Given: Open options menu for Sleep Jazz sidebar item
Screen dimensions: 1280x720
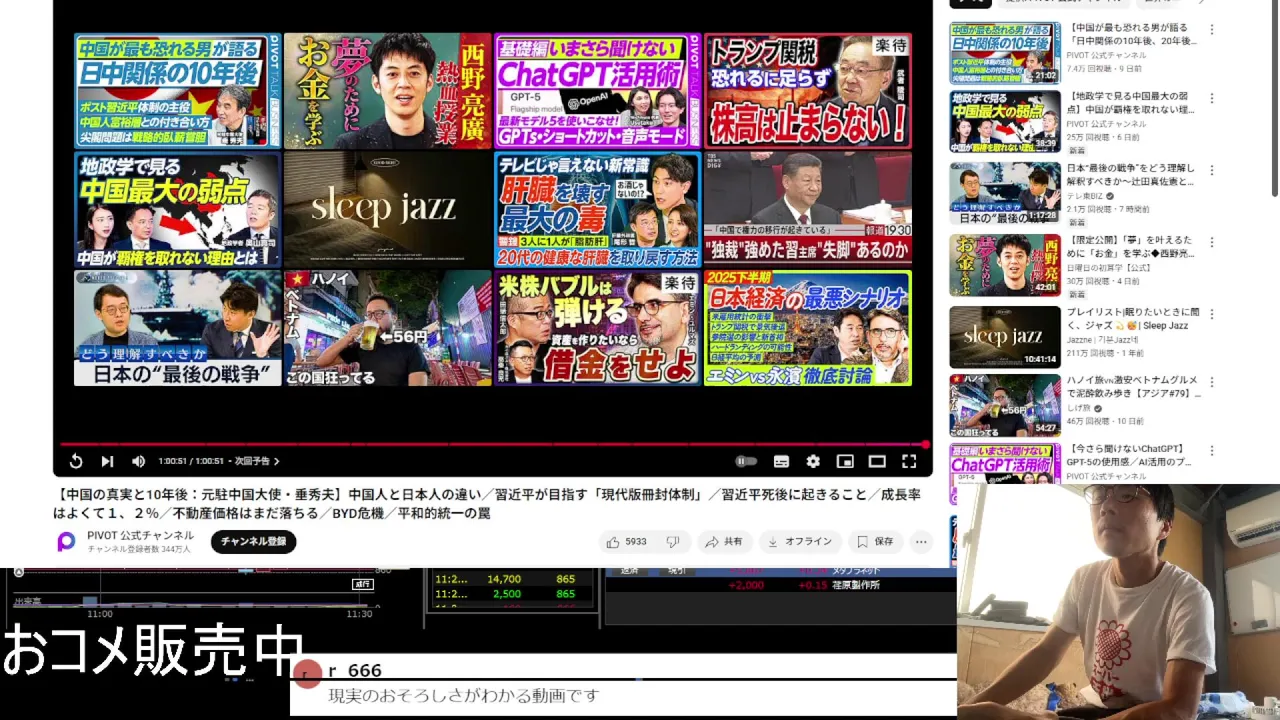Looking at the screenshot, I should (1212, 314).
